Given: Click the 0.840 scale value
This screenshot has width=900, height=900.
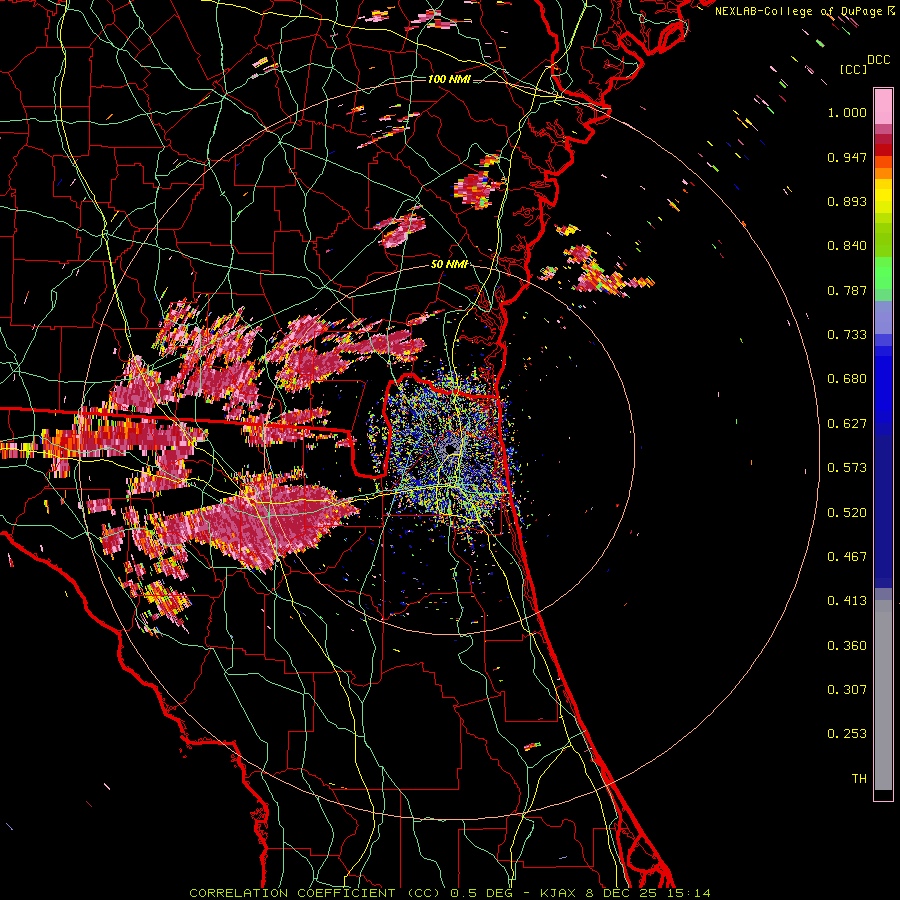Looking at the screenshot, I should click(847, 246).
